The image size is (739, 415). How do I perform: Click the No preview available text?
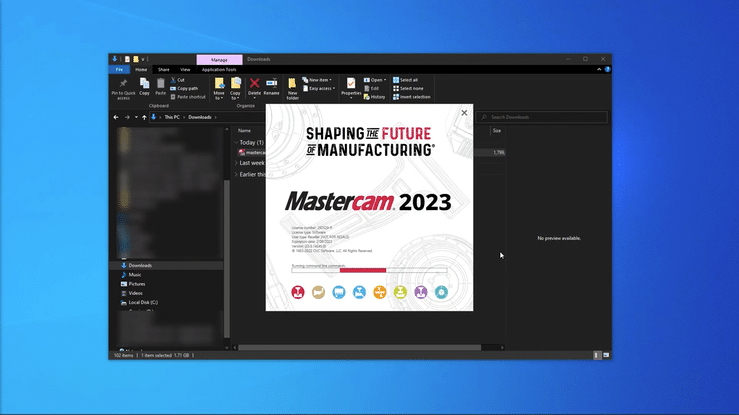coord(559,238)
